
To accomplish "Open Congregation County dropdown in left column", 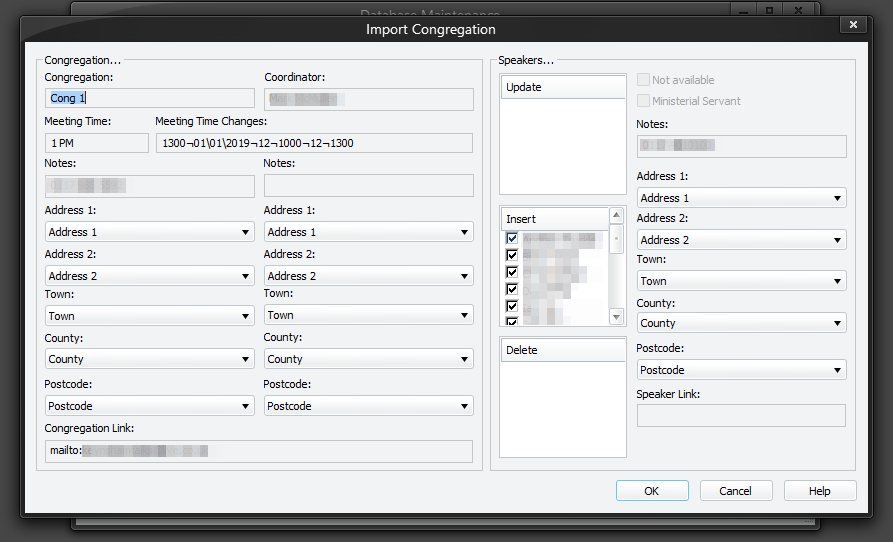I will point(149,359).
